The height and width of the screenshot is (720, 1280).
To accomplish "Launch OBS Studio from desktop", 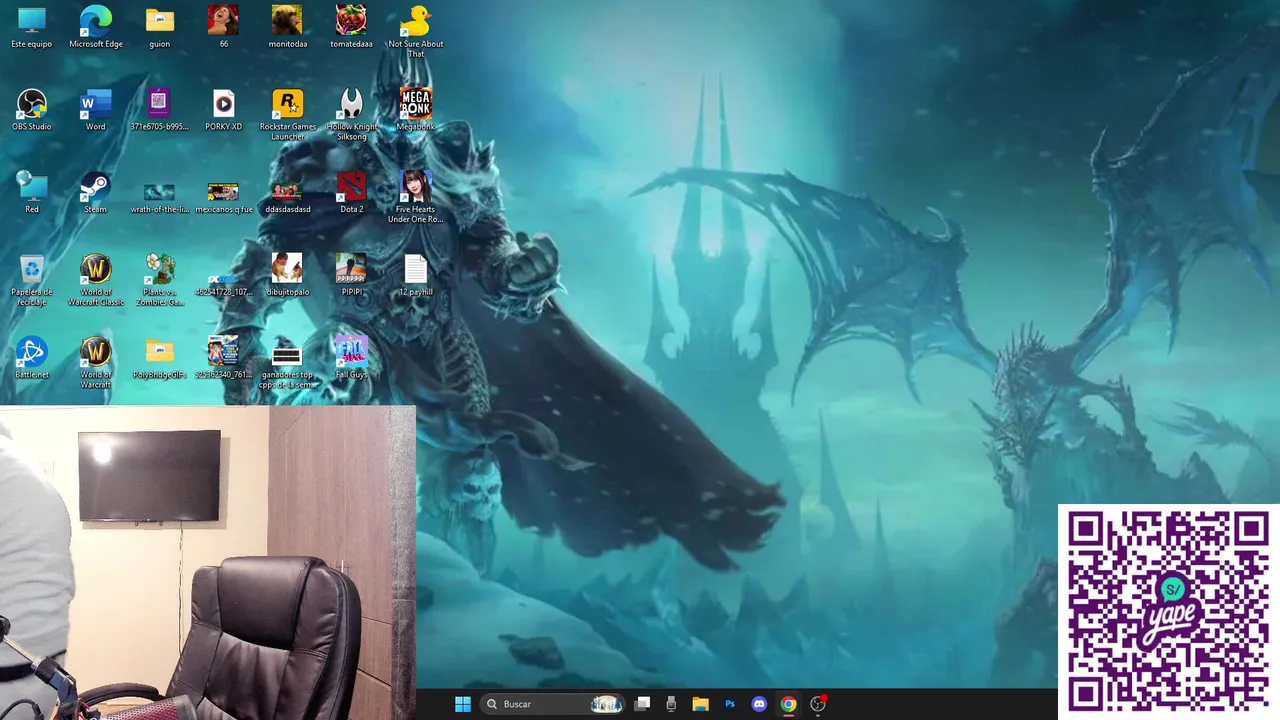I will click(x=32, y=110).
